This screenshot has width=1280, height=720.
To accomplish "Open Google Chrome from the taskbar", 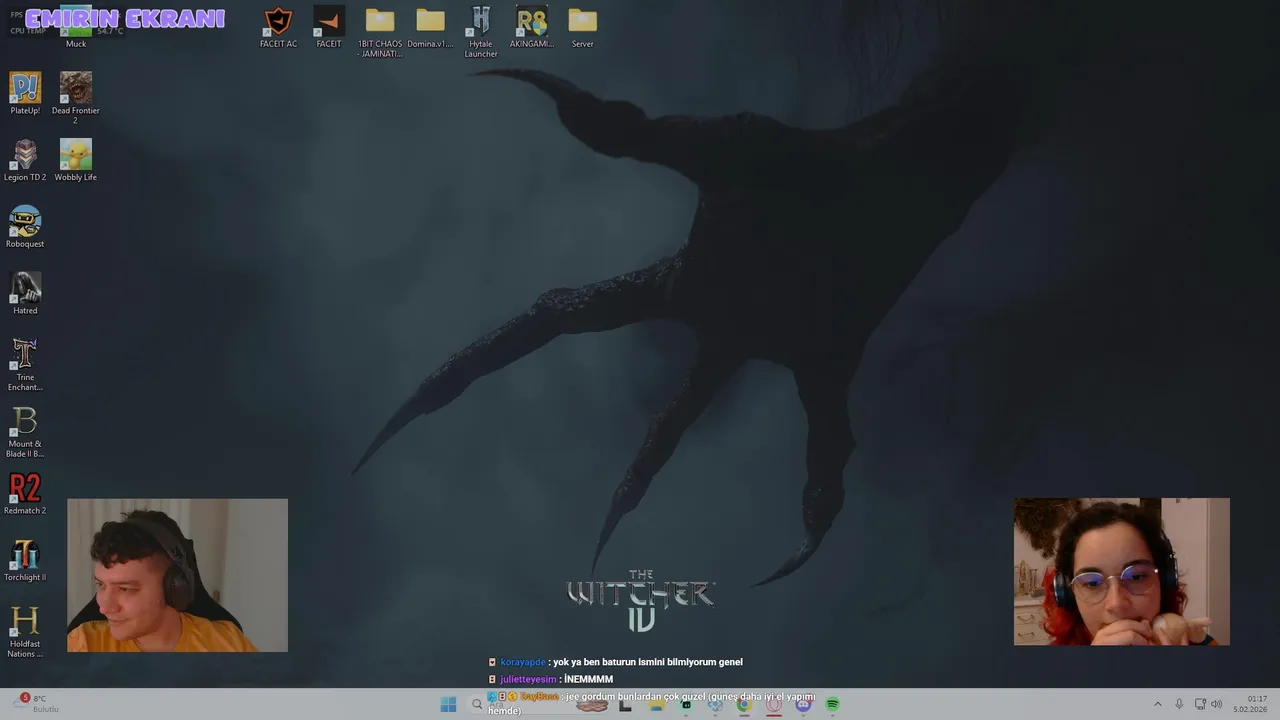I will coord(744,705).
